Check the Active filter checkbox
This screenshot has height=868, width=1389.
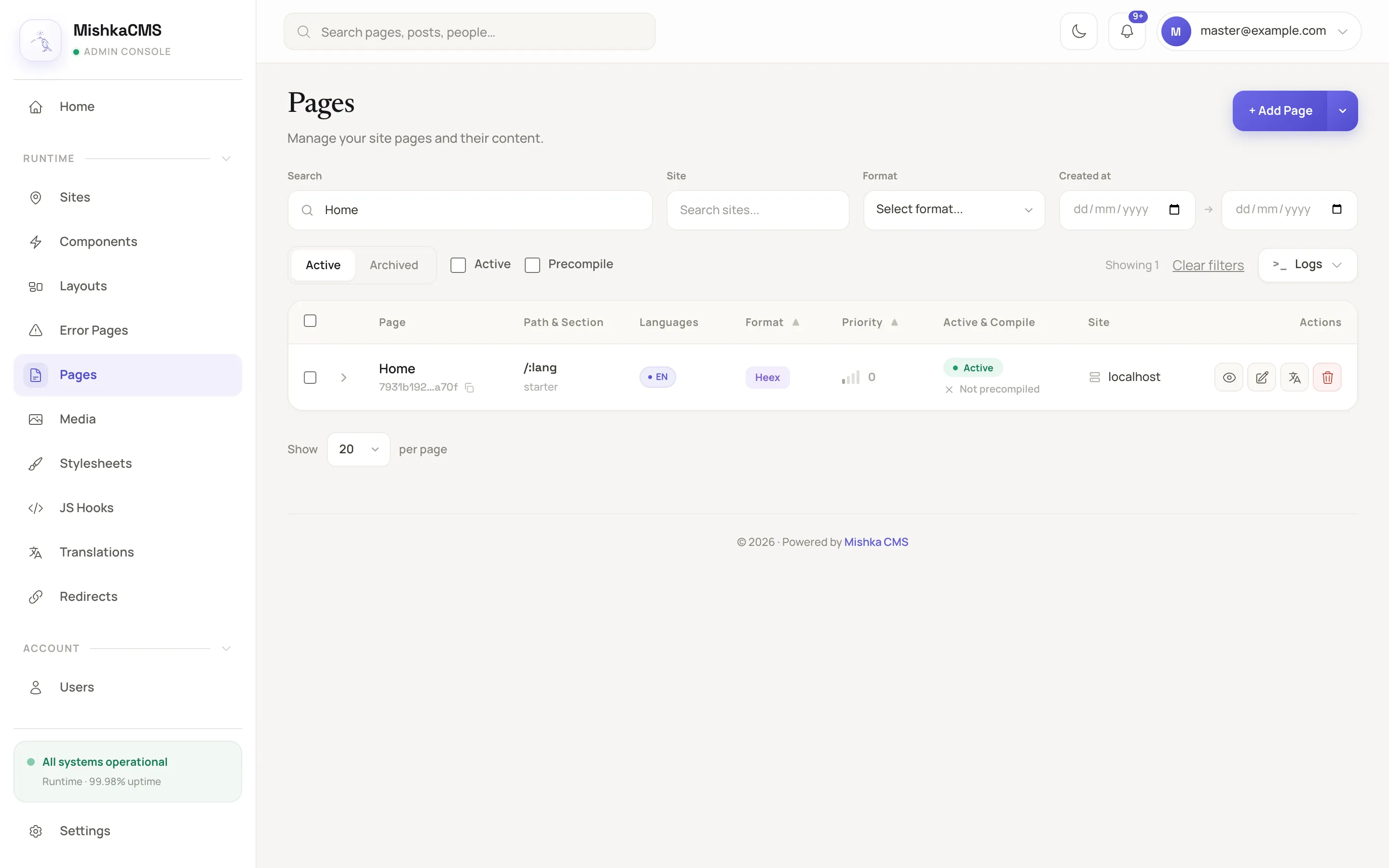pos(458,265)
